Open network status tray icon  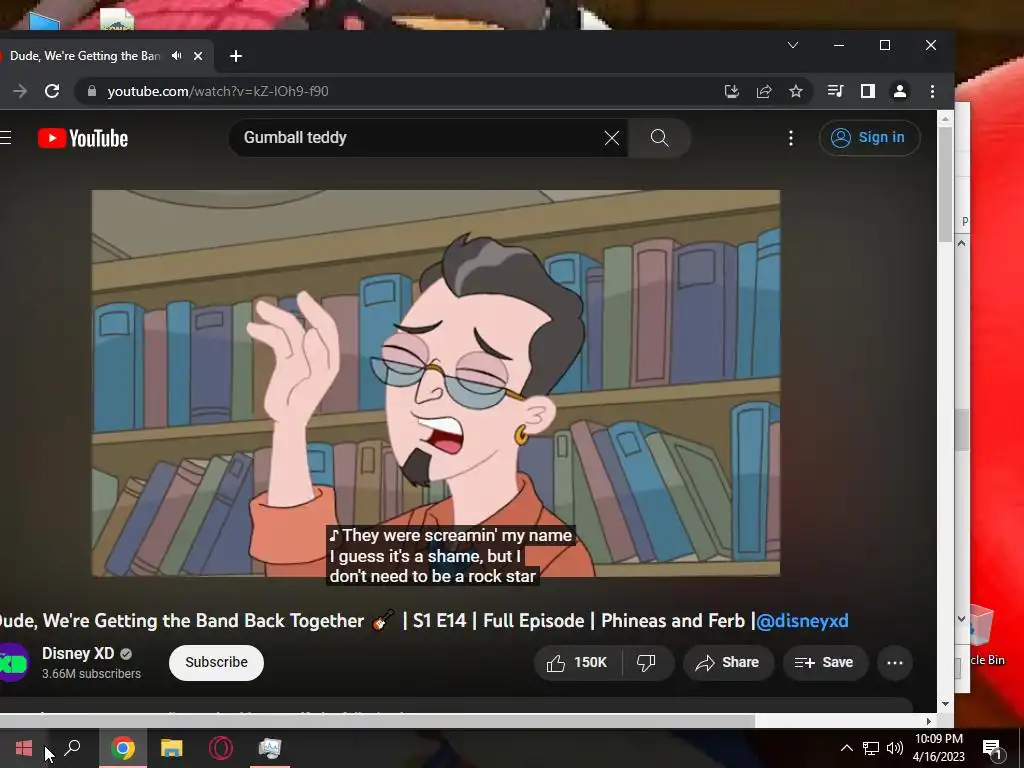[x=871, y=748]
